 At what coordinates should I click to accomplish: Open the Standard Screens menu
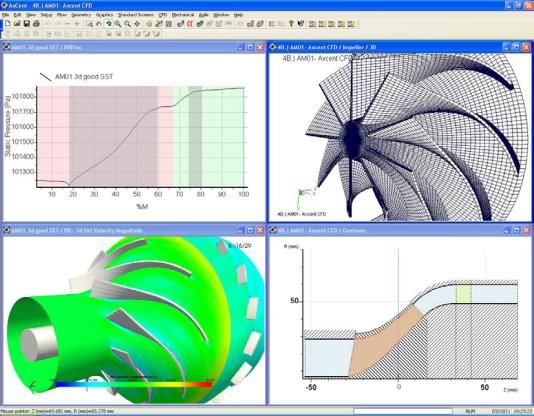tap(136, 15)
